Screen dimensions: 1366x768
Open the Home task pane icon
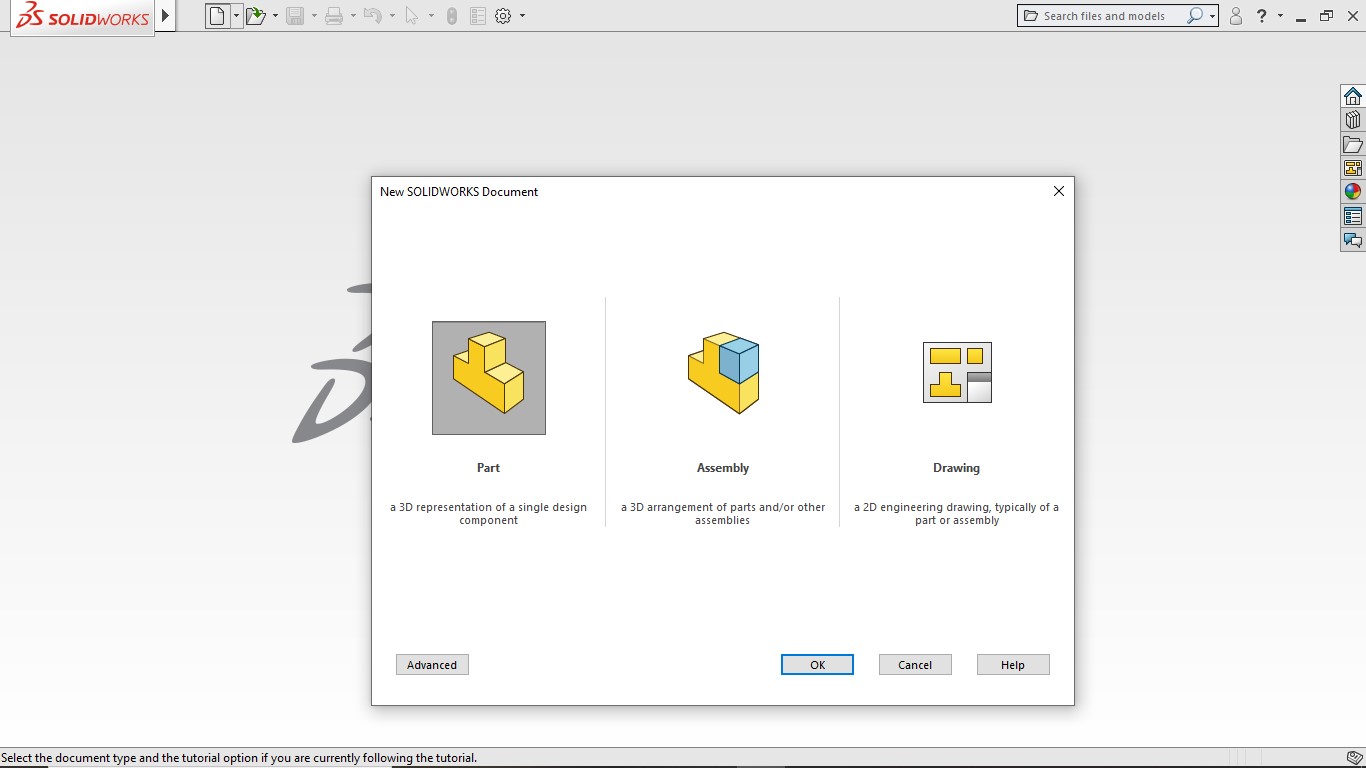pyautogui.click(x=1352, y=95)
